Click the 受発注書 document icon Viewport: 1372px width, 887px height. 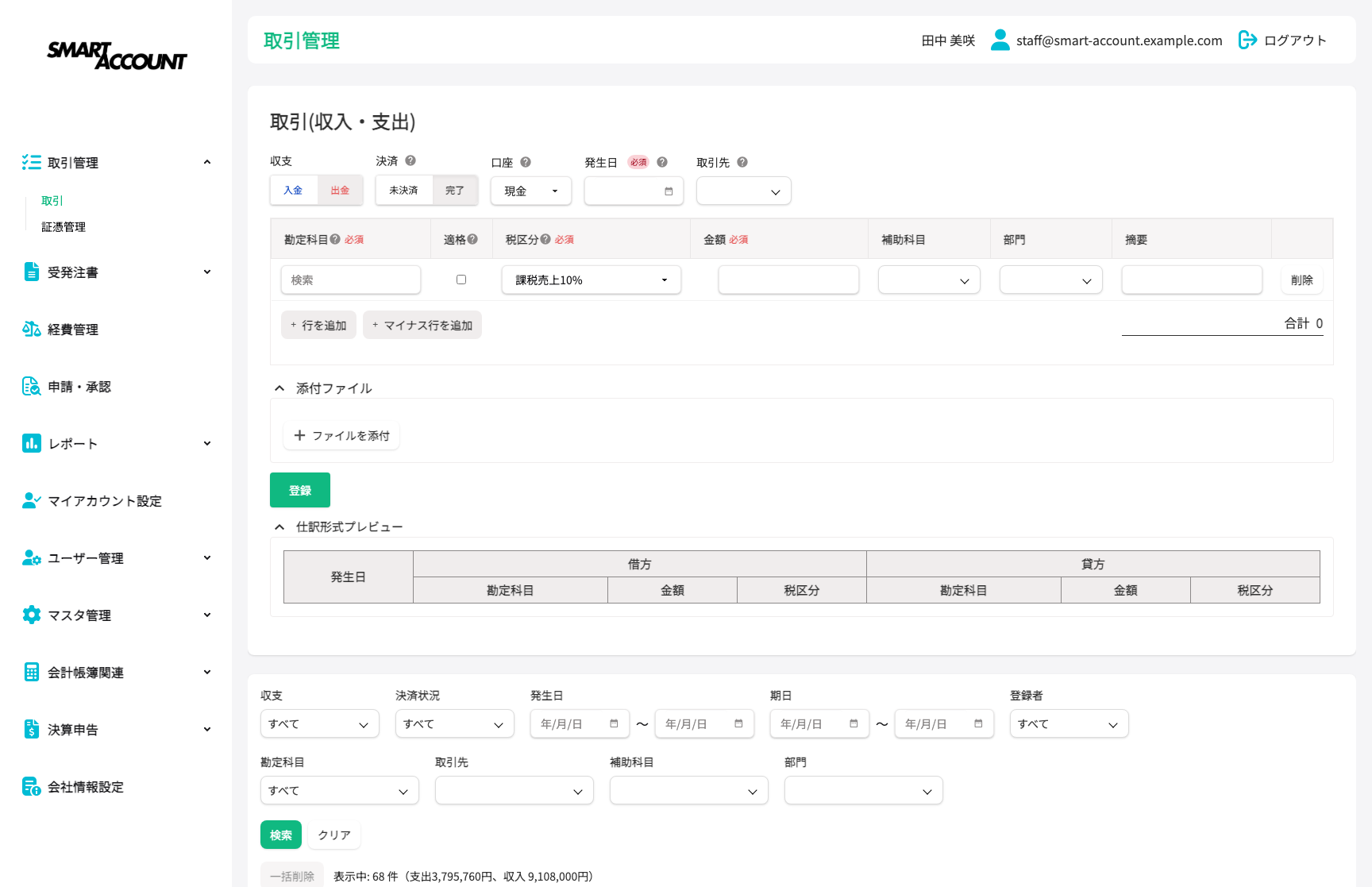click(x=32, y=272)
